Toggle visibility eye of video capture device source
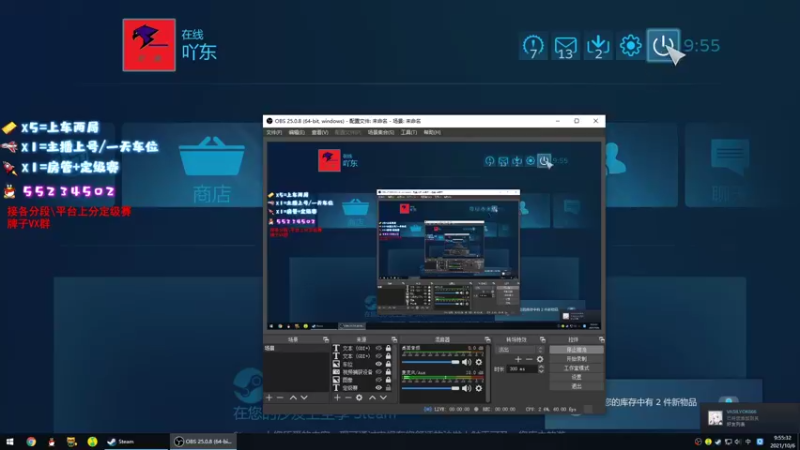Viewport: 800px width, 450px height. (x=379, y=372)
